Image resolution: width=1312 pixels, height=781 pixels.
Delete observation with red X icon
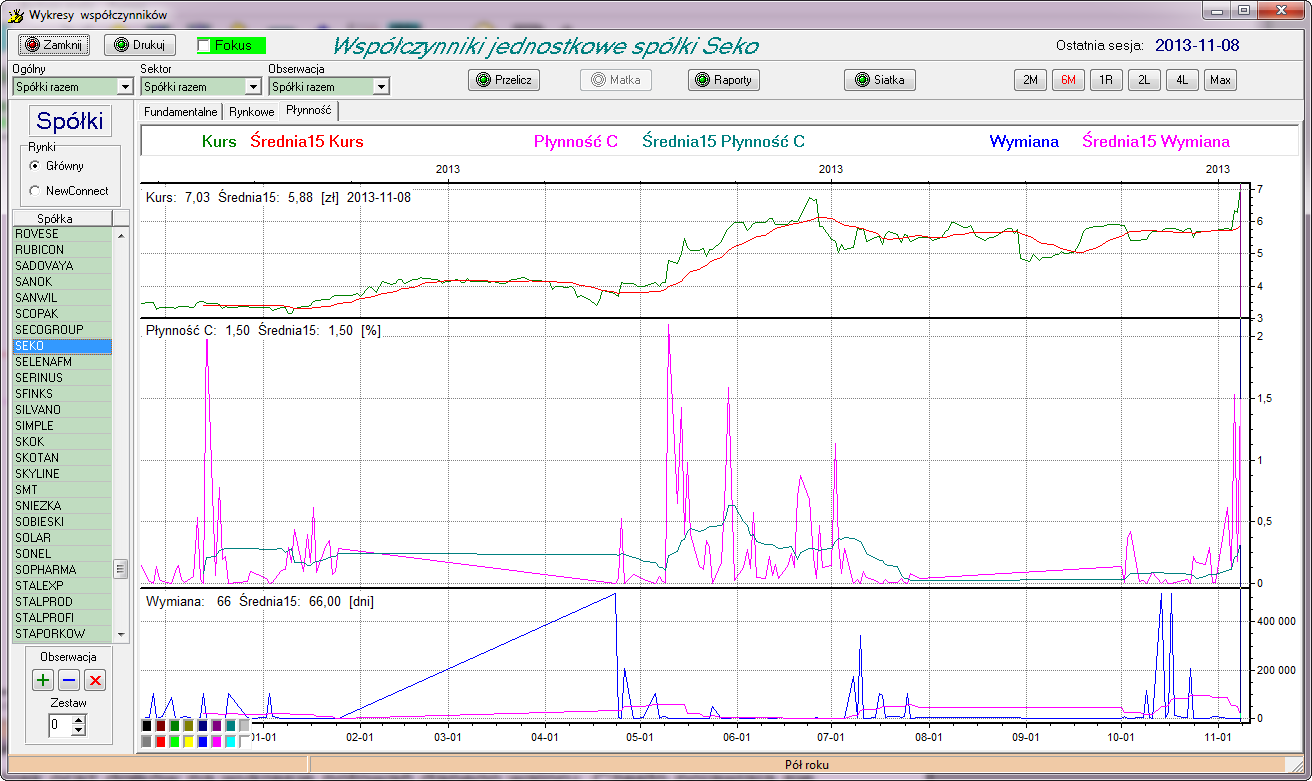tap(95, 680)
